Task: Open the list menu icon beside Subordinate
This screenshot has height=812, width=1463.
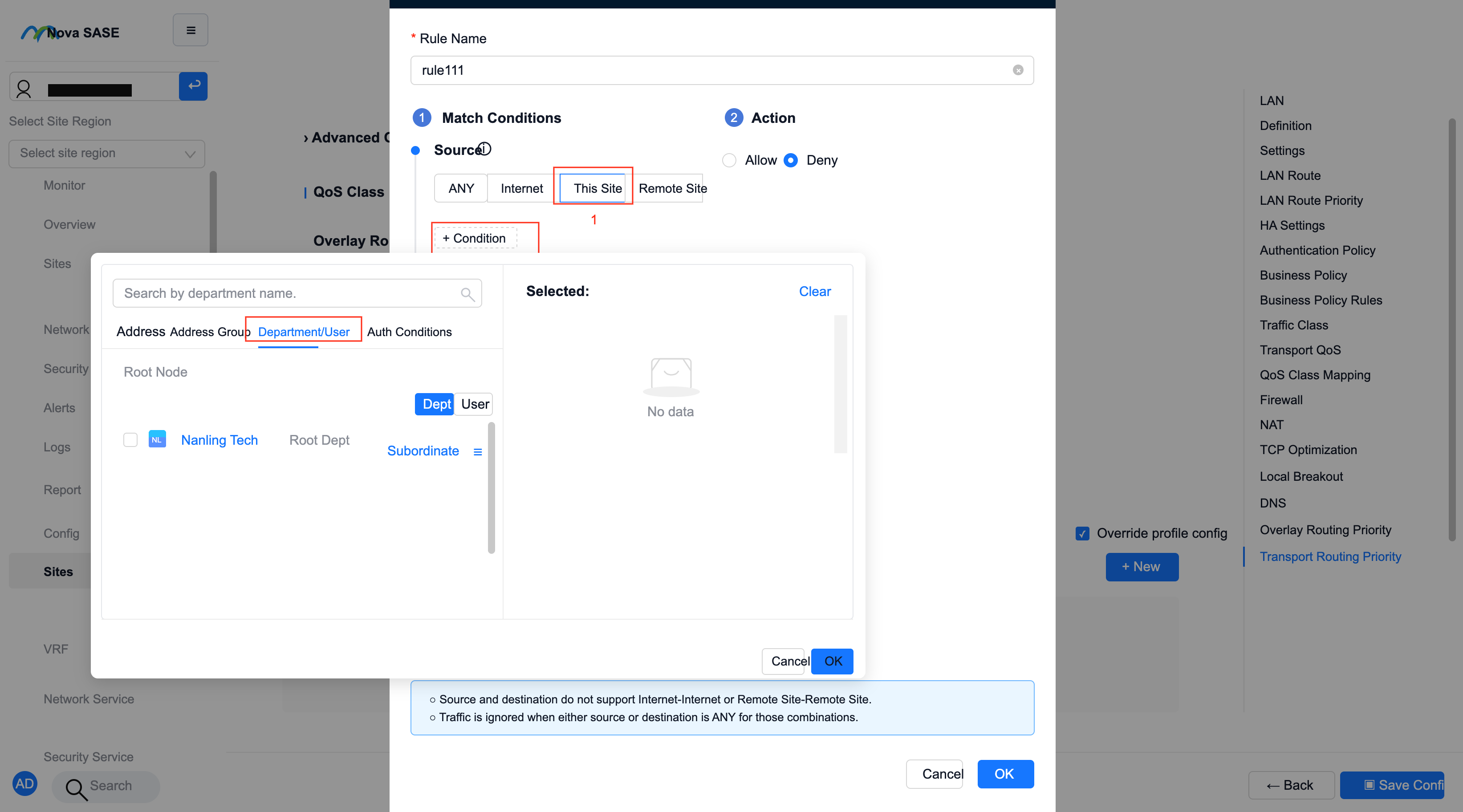Action: 478,451
